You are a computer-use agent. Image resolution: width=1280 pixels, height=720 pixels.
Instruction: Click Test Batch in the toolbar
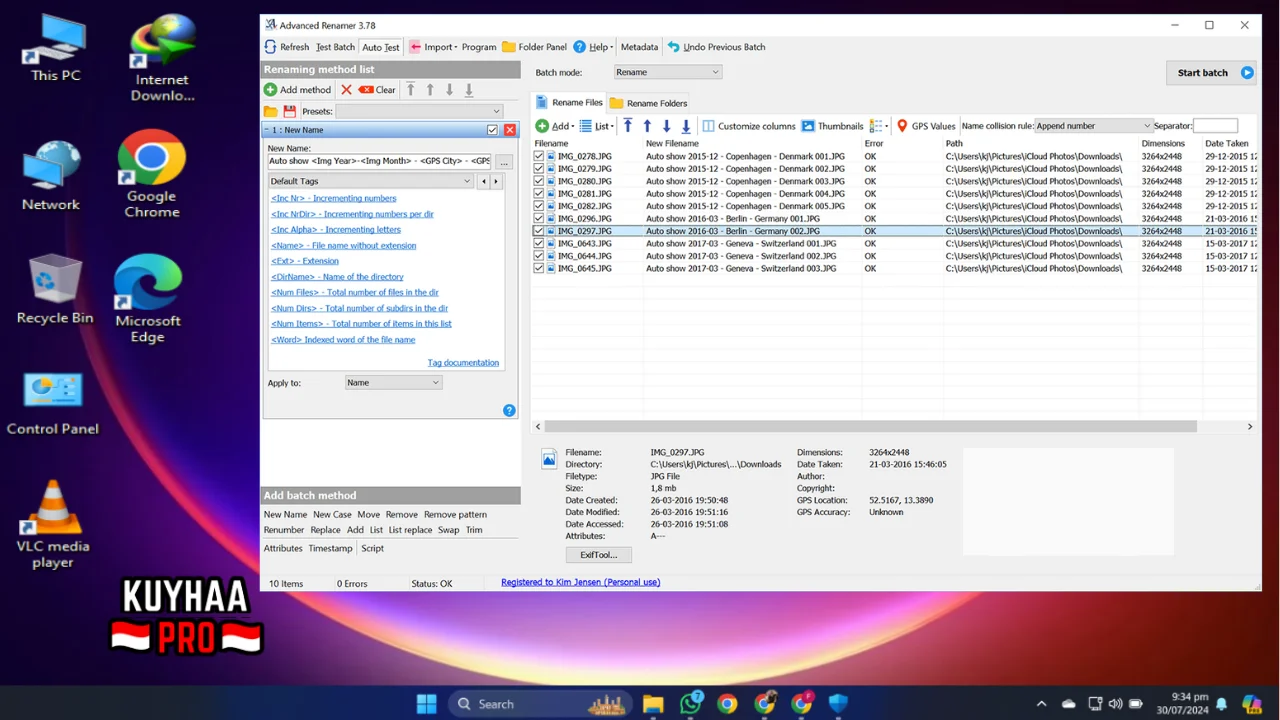[x=335, y=47]
